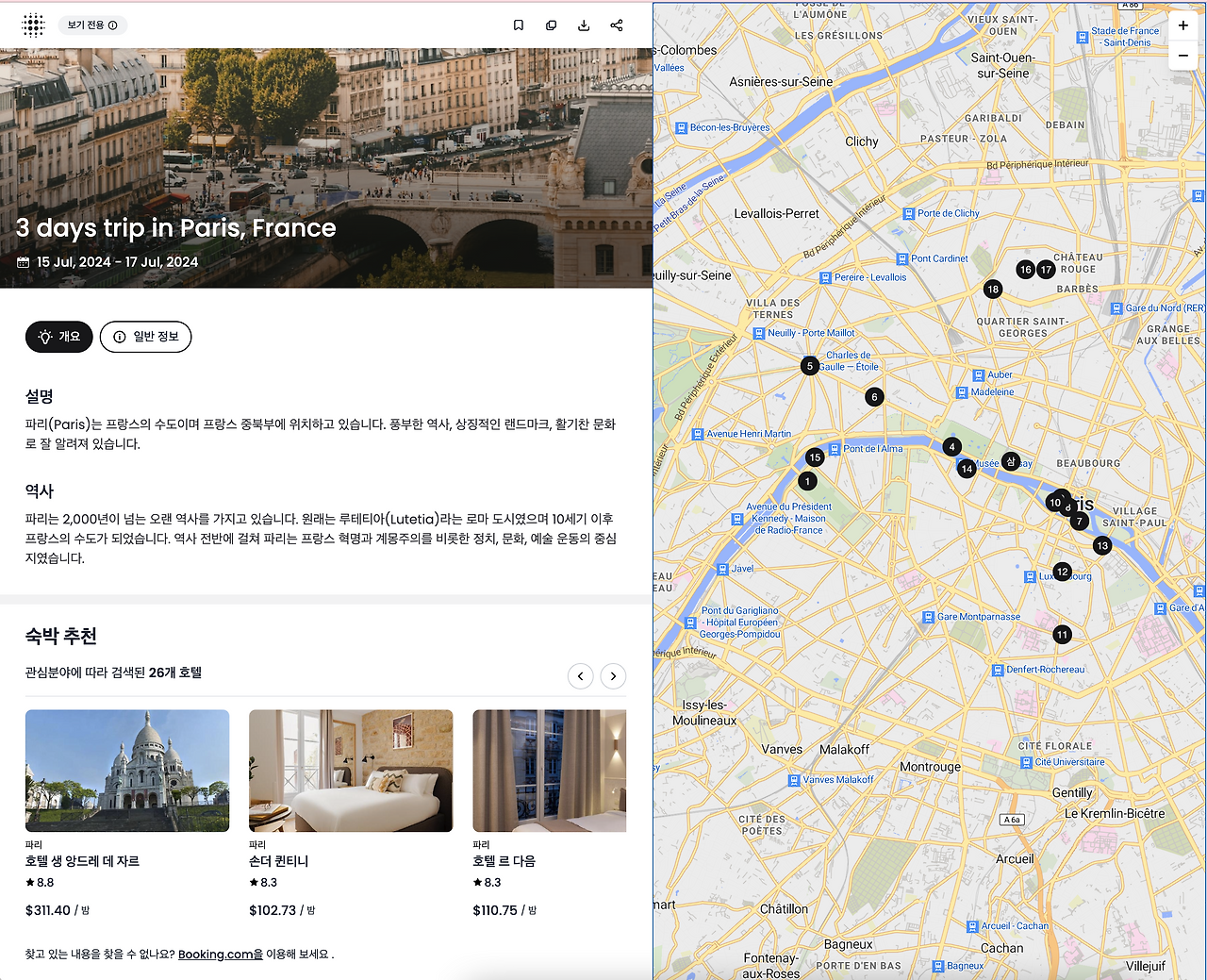1207x980 pixels.
Task: Click the '26개 호텔' results count text
Action: [175, 673]
